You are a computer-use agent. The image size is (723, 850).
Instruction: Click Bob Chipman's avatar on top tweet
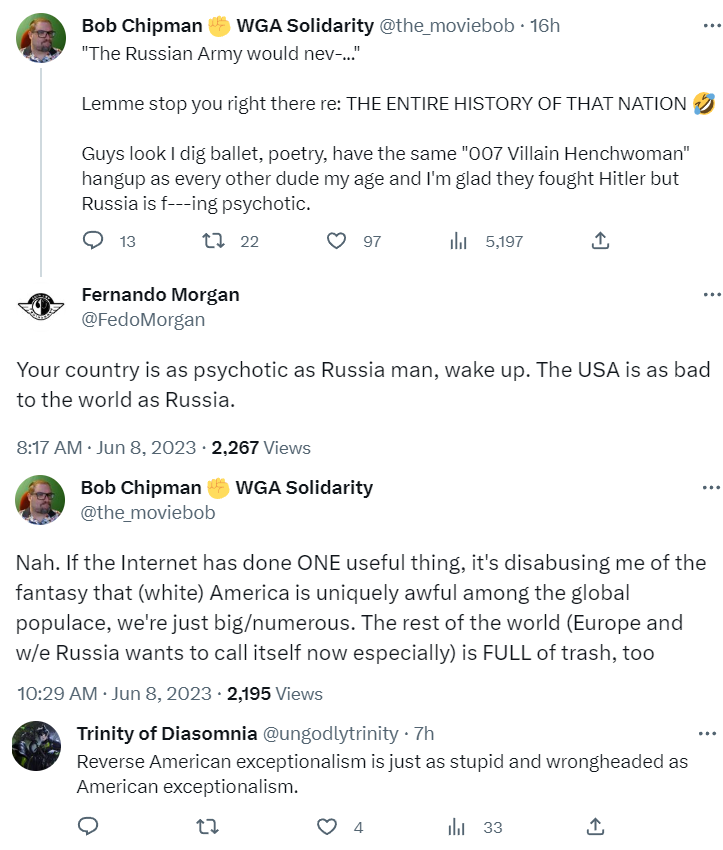point(40,38)
